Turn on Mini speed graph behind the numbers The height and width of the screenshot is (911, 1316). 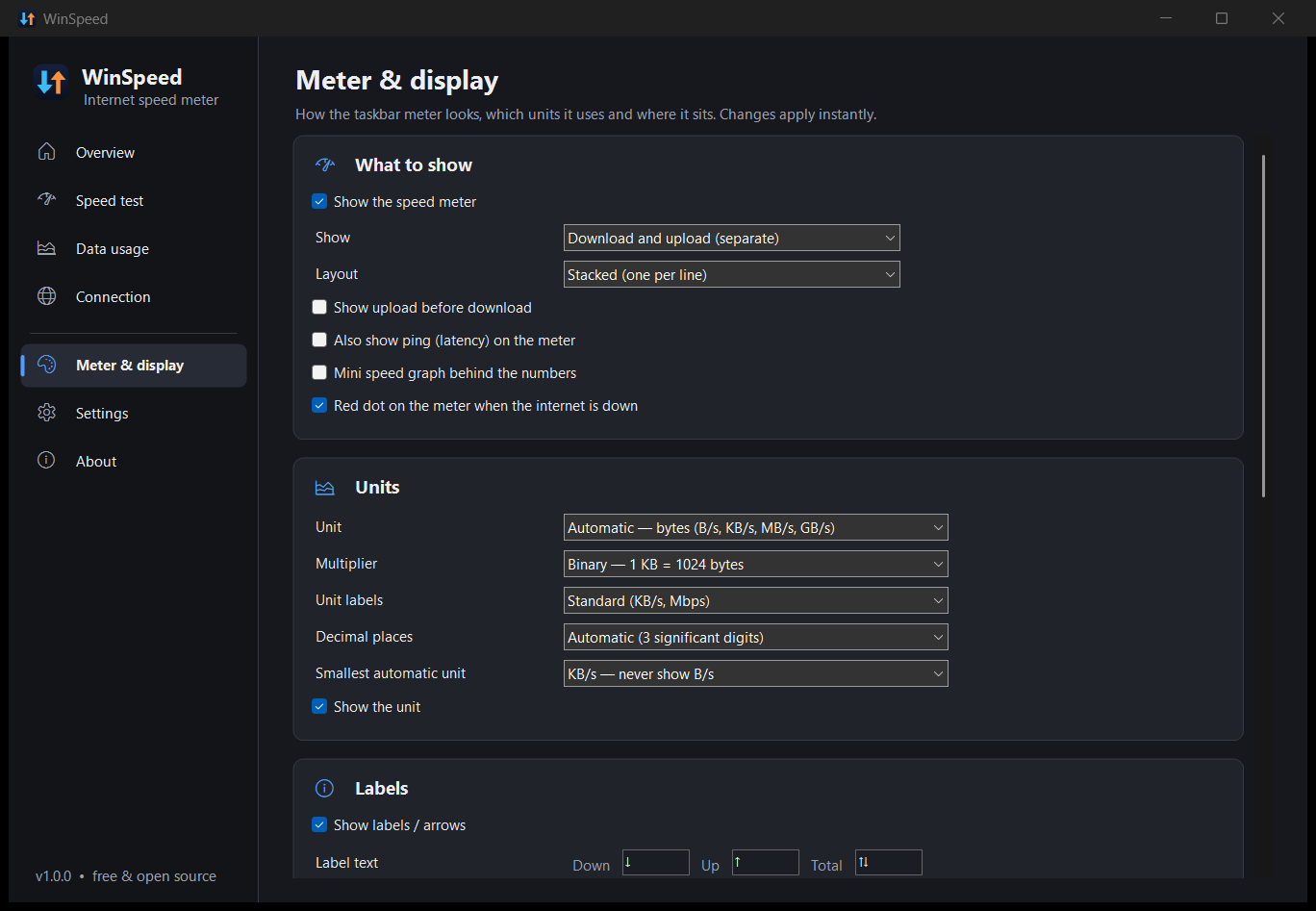[x=319, y=373]
